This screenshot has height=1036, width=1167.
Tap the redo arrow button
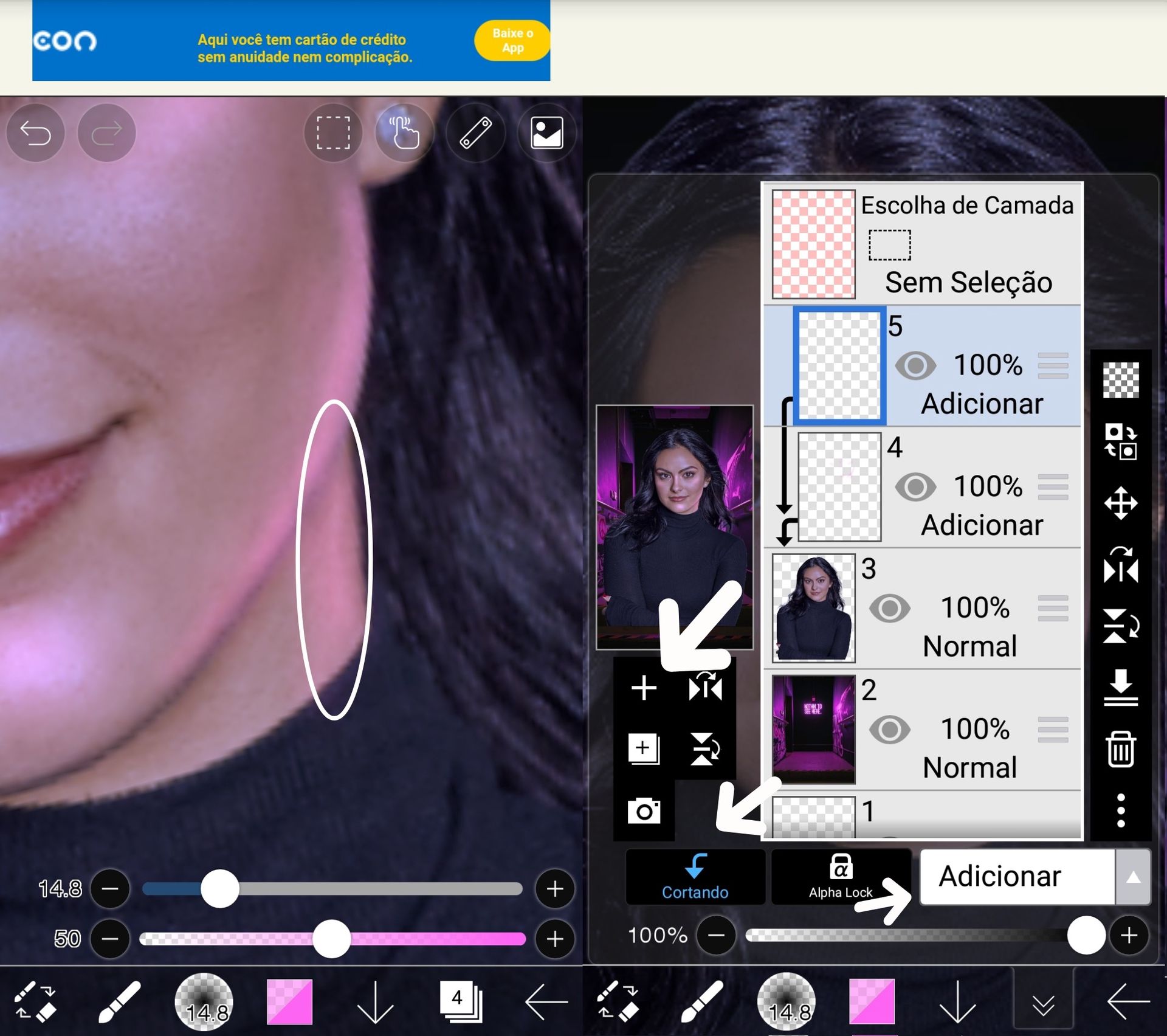(106, 133)
